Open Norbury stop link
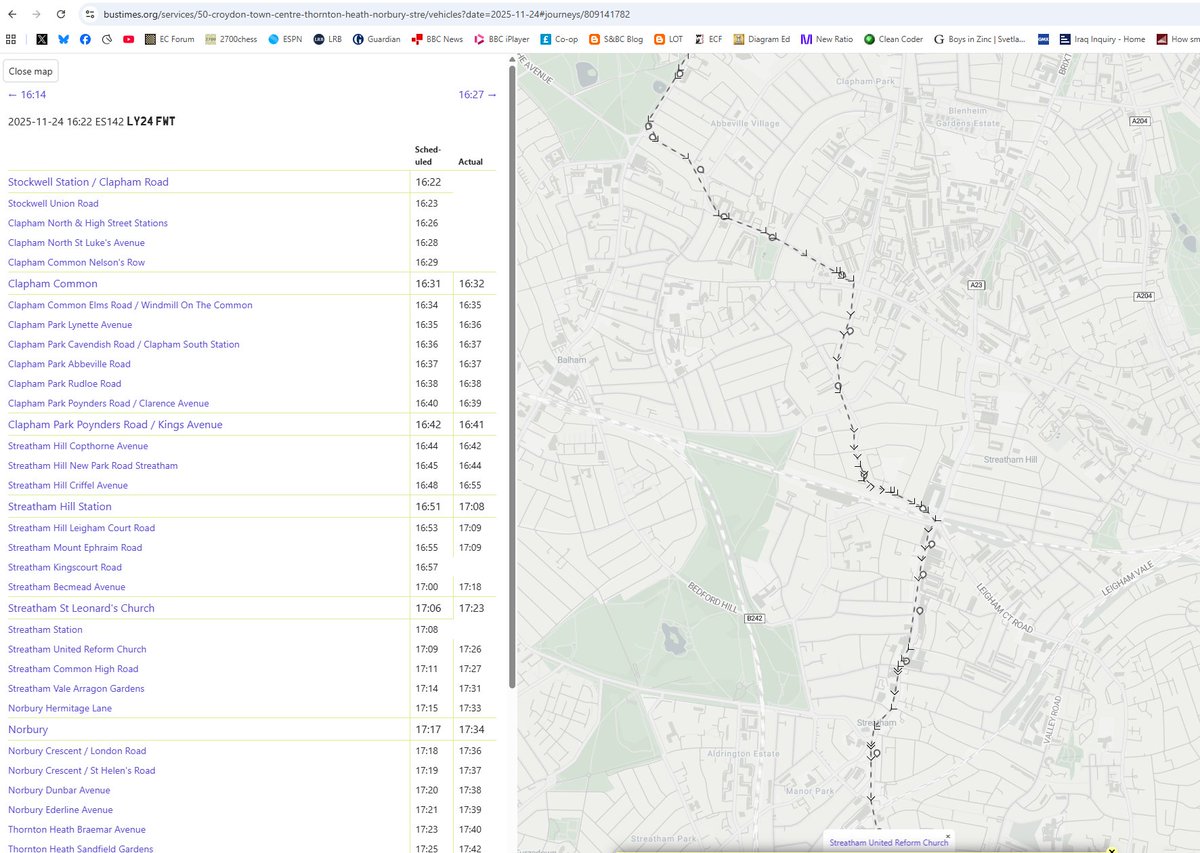Viewport: 1200px width, 853px height. pyautogui.click(x=28, y=730)
